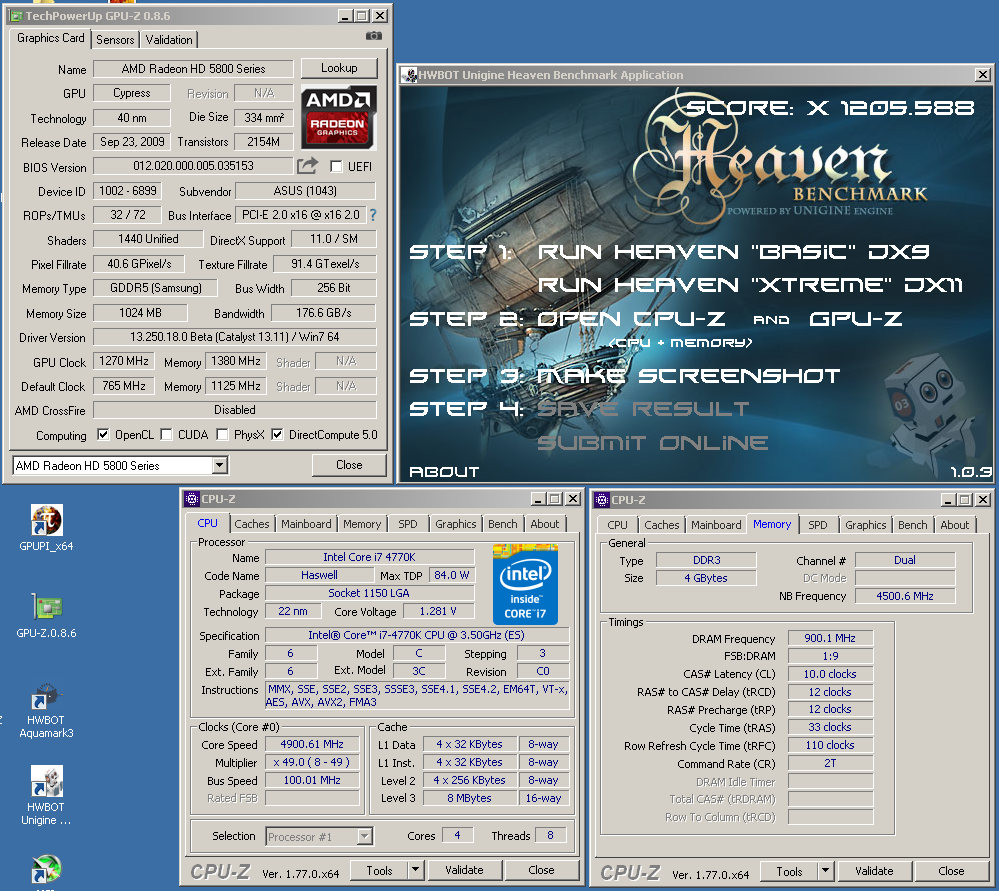Click SUBMIT ONLINE in Heaven app
999x891 pixels.
653,442
